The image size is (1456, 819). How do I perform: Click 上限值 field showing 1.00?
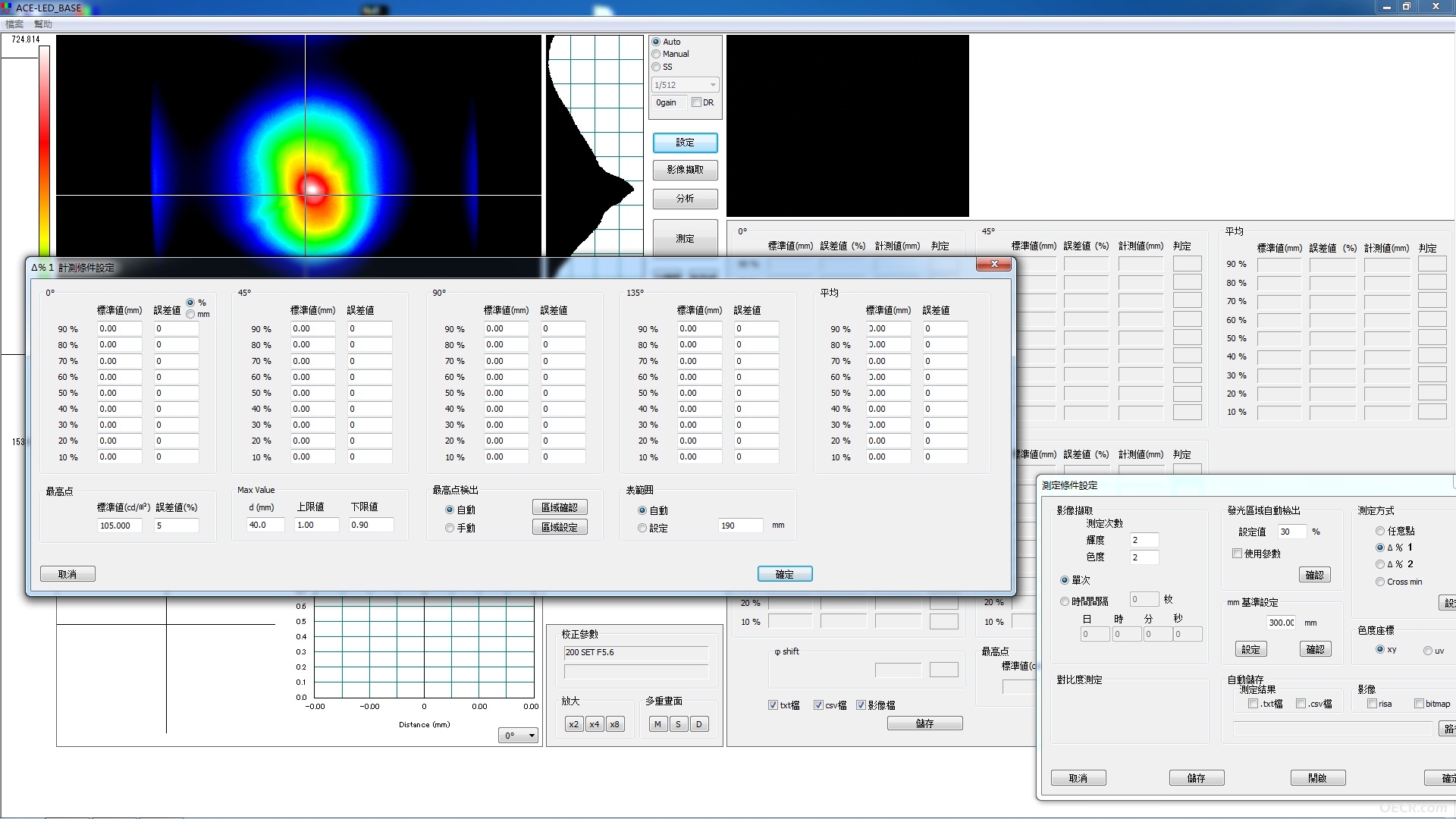click(316, 525)
